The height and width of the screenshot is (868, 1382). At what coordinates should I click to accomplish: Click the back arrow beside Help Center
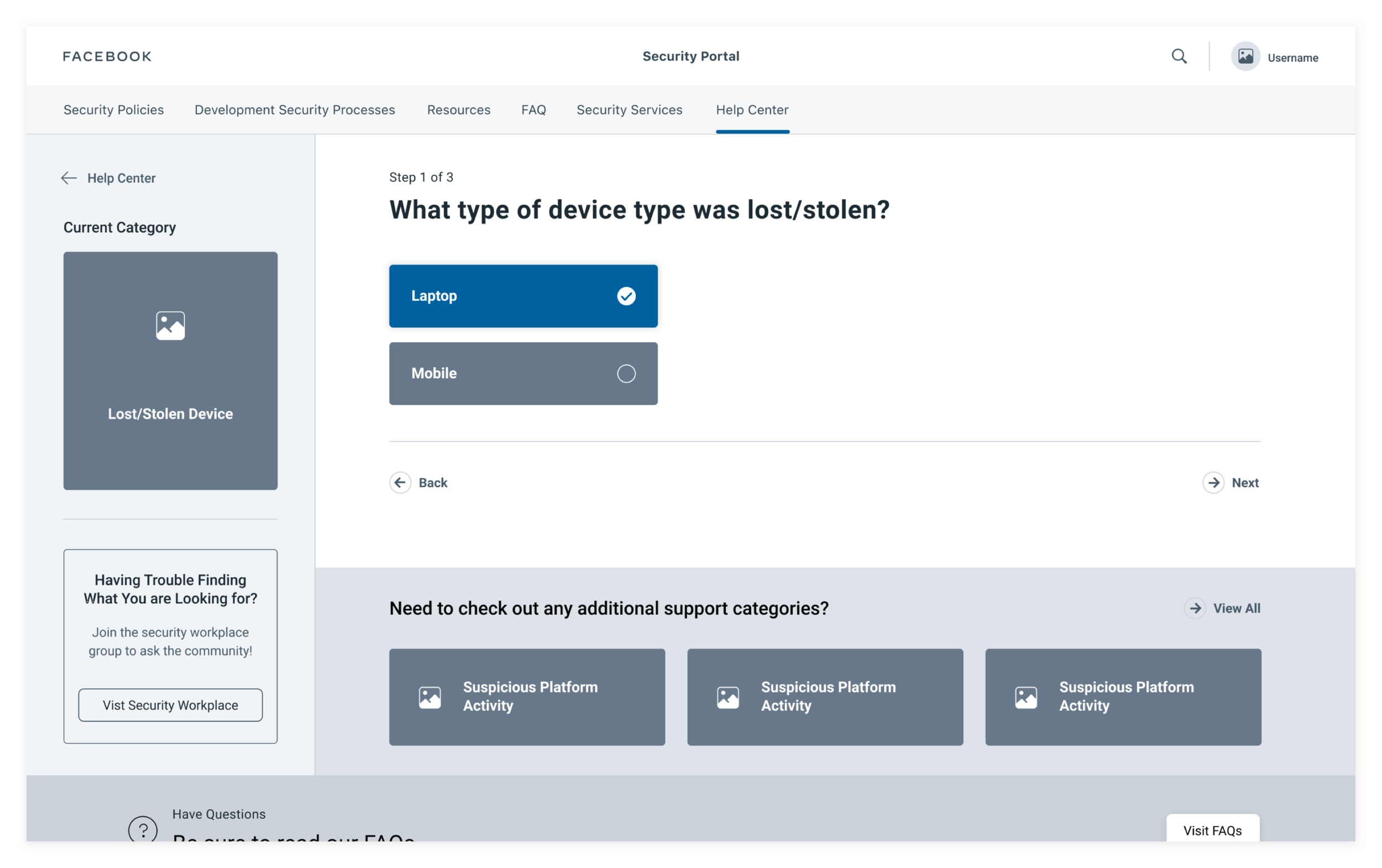(x=69, y=178)
